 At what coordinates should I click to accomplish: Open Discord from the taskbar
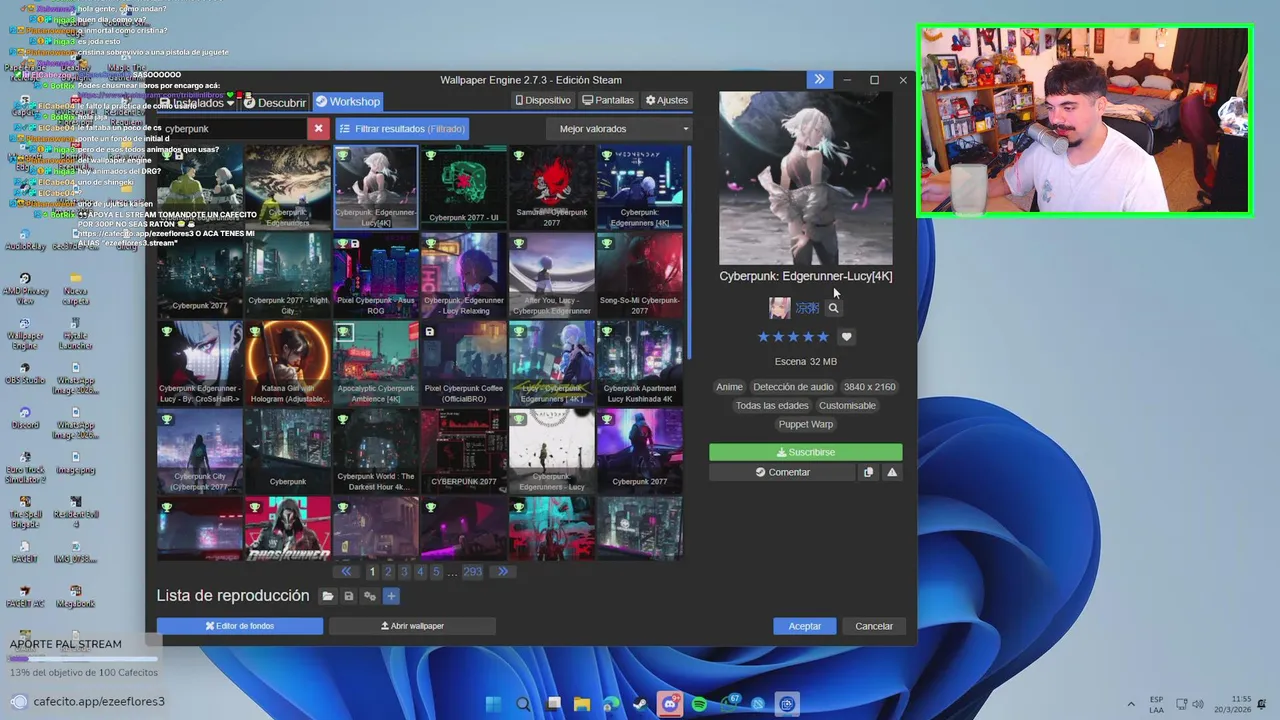point(670,704)
